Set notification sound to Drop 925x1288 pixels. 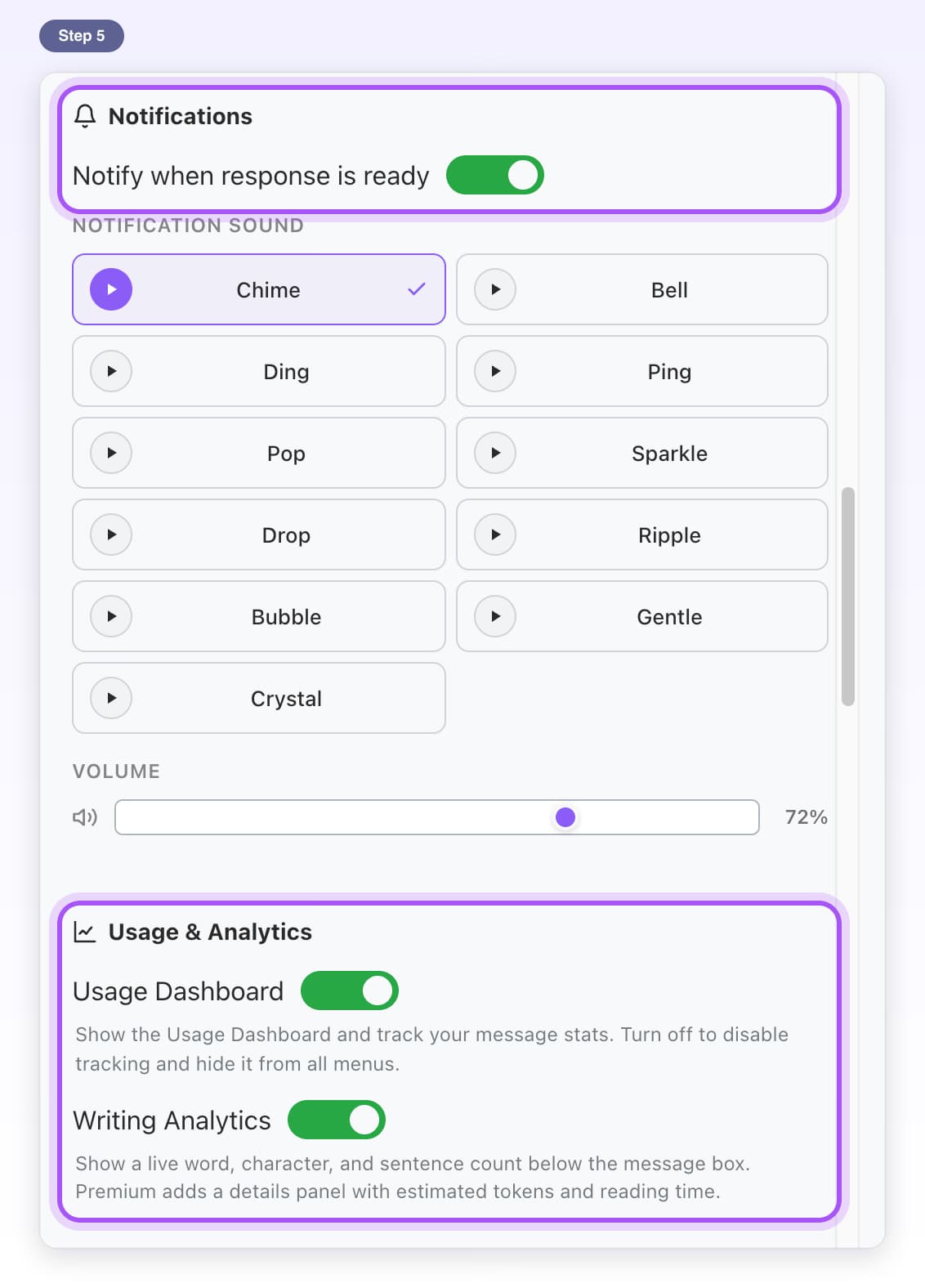pos(259,534)
